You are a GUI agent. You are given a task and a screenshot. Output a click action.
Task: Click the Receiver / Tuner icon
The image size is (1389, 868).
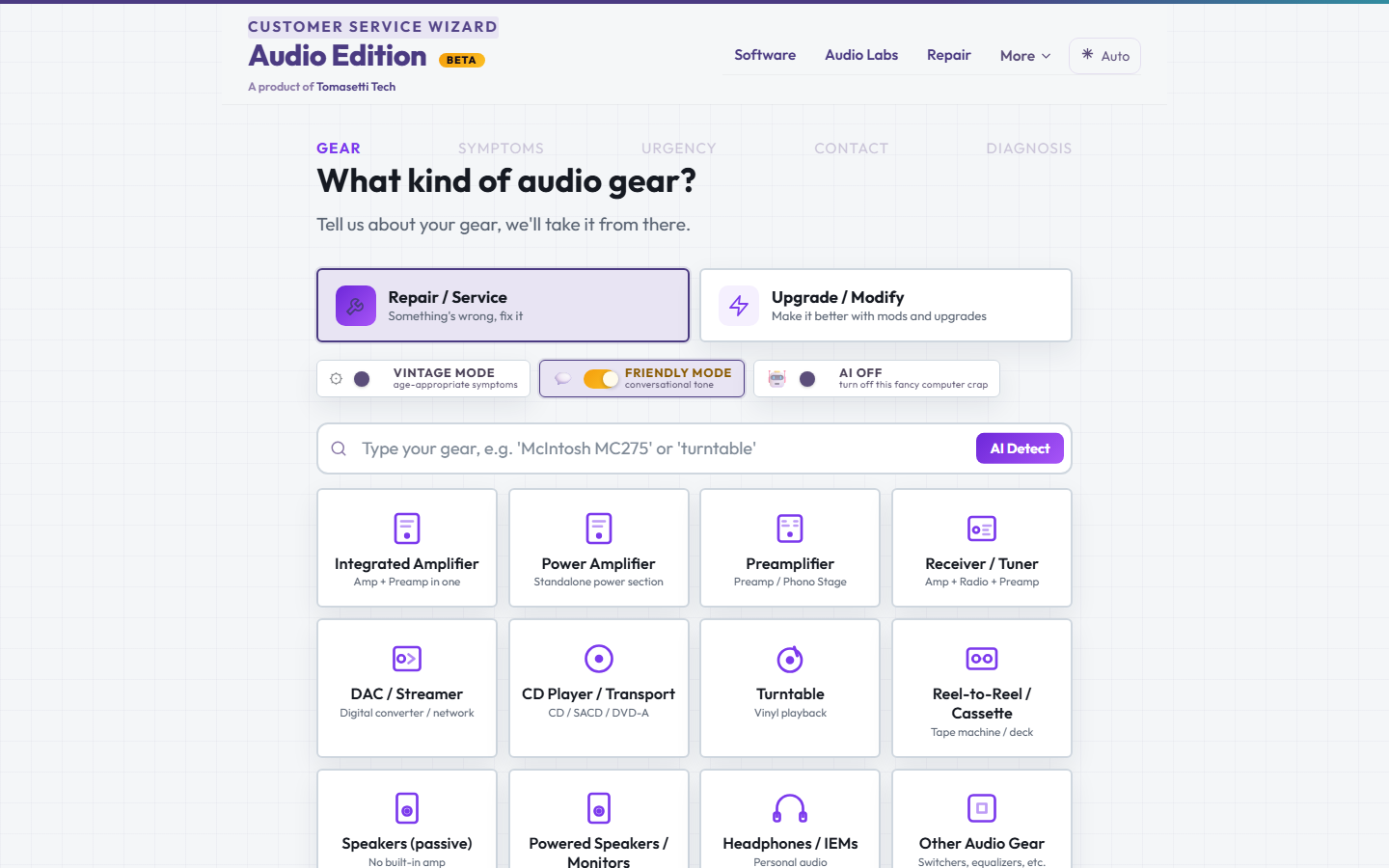pos(982,529)
